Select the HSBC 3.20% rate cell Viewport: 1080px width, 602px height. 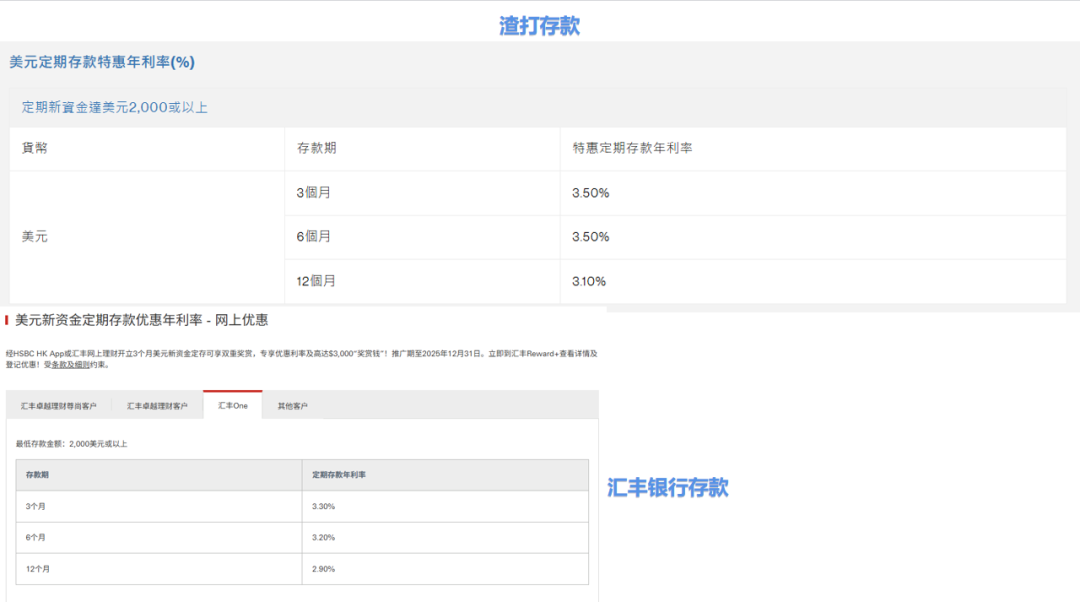point(324,537)
